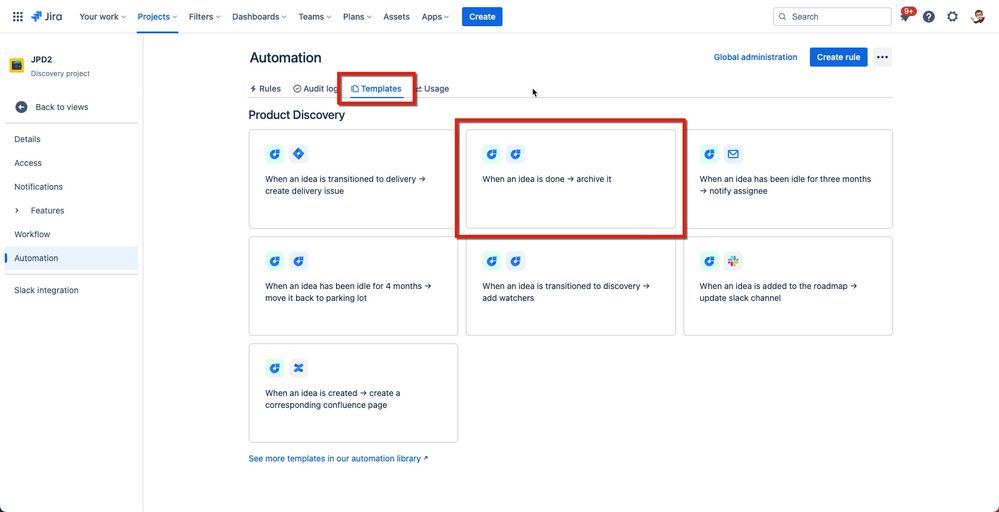Click the discovery icon on idle three months card
This screenshot has height=512, width=999.
coord(709,154)
